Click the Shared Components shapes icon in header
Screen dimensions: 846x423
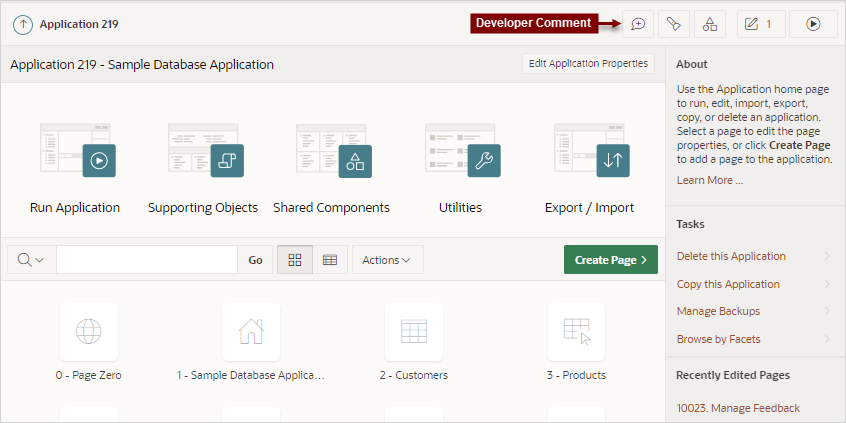(x=710, y=24)
